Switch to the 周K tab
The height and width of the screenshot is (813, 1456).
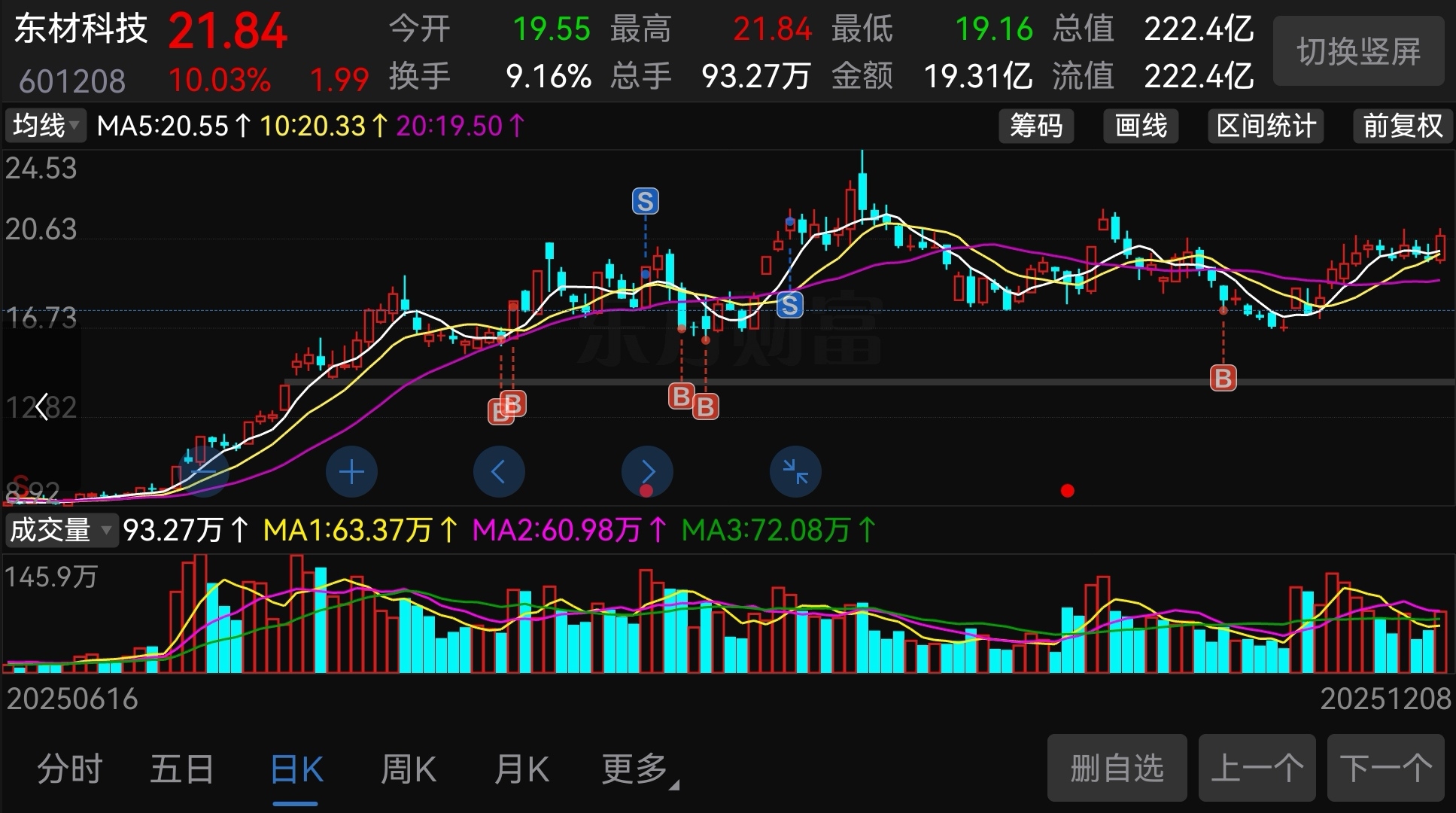(408, 769)
